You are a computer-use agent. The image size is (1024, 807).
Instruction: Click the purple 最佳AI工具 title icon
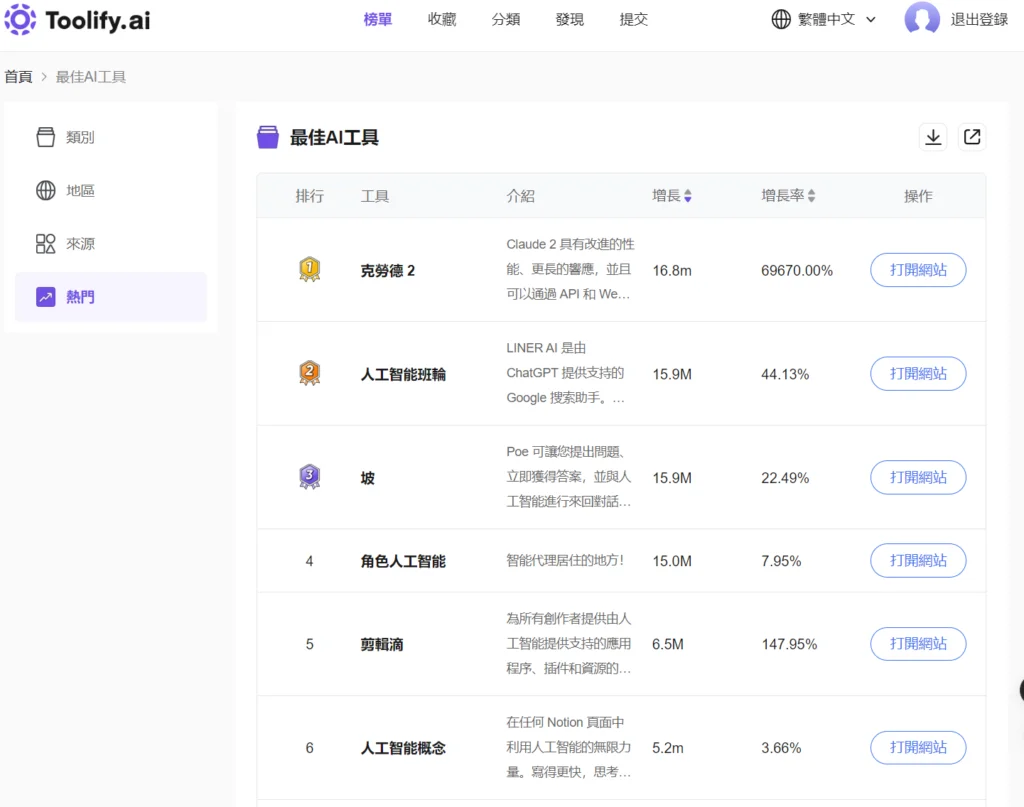(x=268, y=137)
